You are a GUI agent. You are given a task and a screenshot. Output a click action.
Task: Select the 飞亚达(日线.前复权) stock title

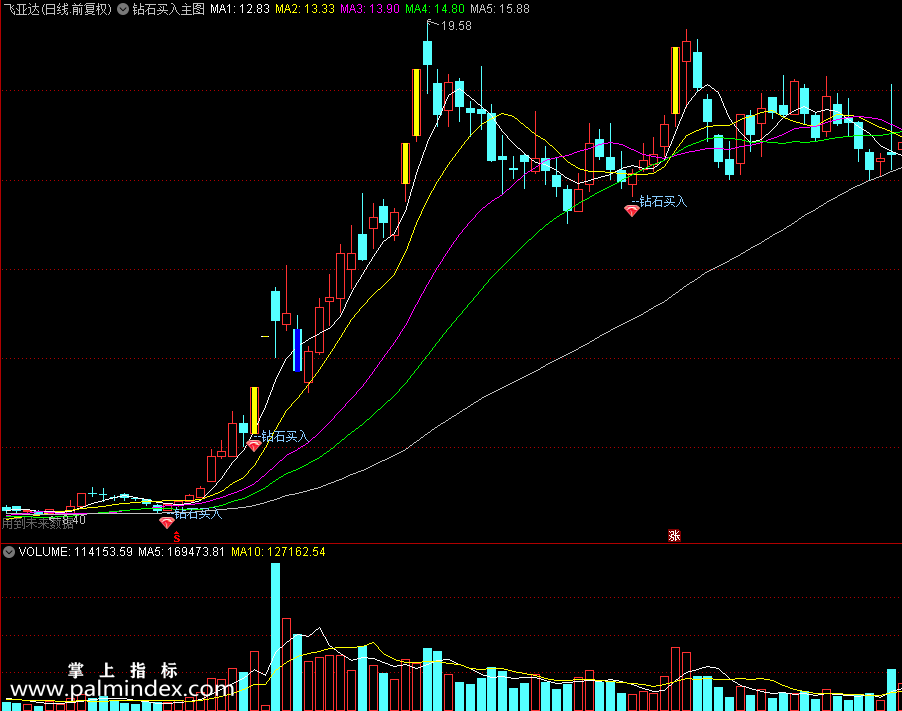pyautogui.click(x=57, y=9)
